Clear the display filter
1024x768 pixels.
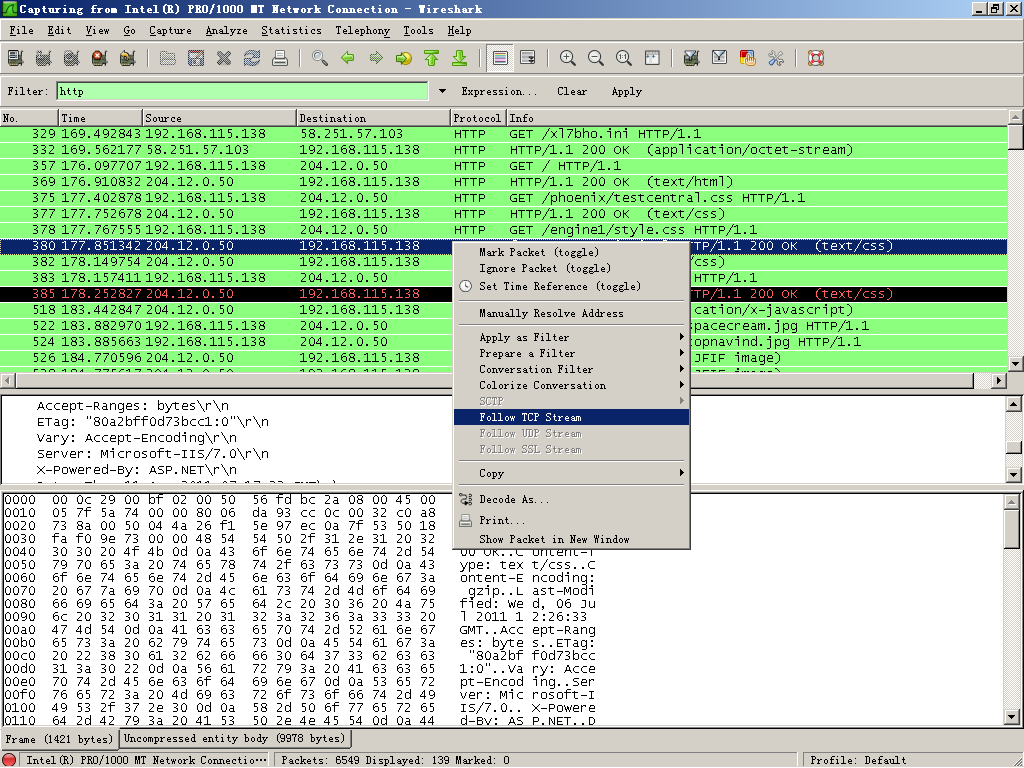pyautogui.click(x=572, y=91)
